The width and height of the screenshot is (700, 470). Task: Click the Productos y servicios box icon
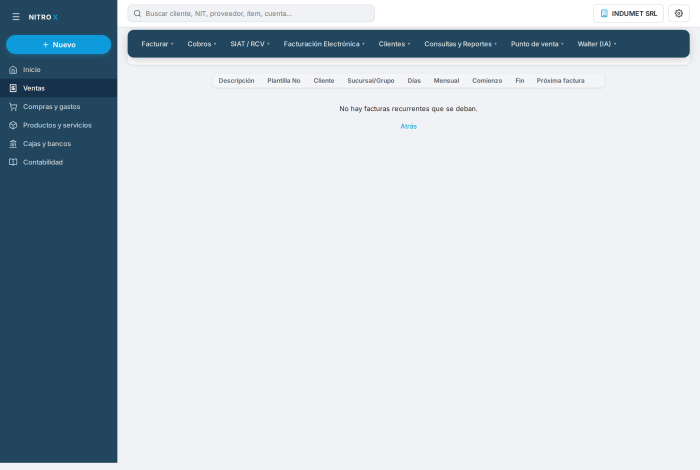tap(13, 125)
